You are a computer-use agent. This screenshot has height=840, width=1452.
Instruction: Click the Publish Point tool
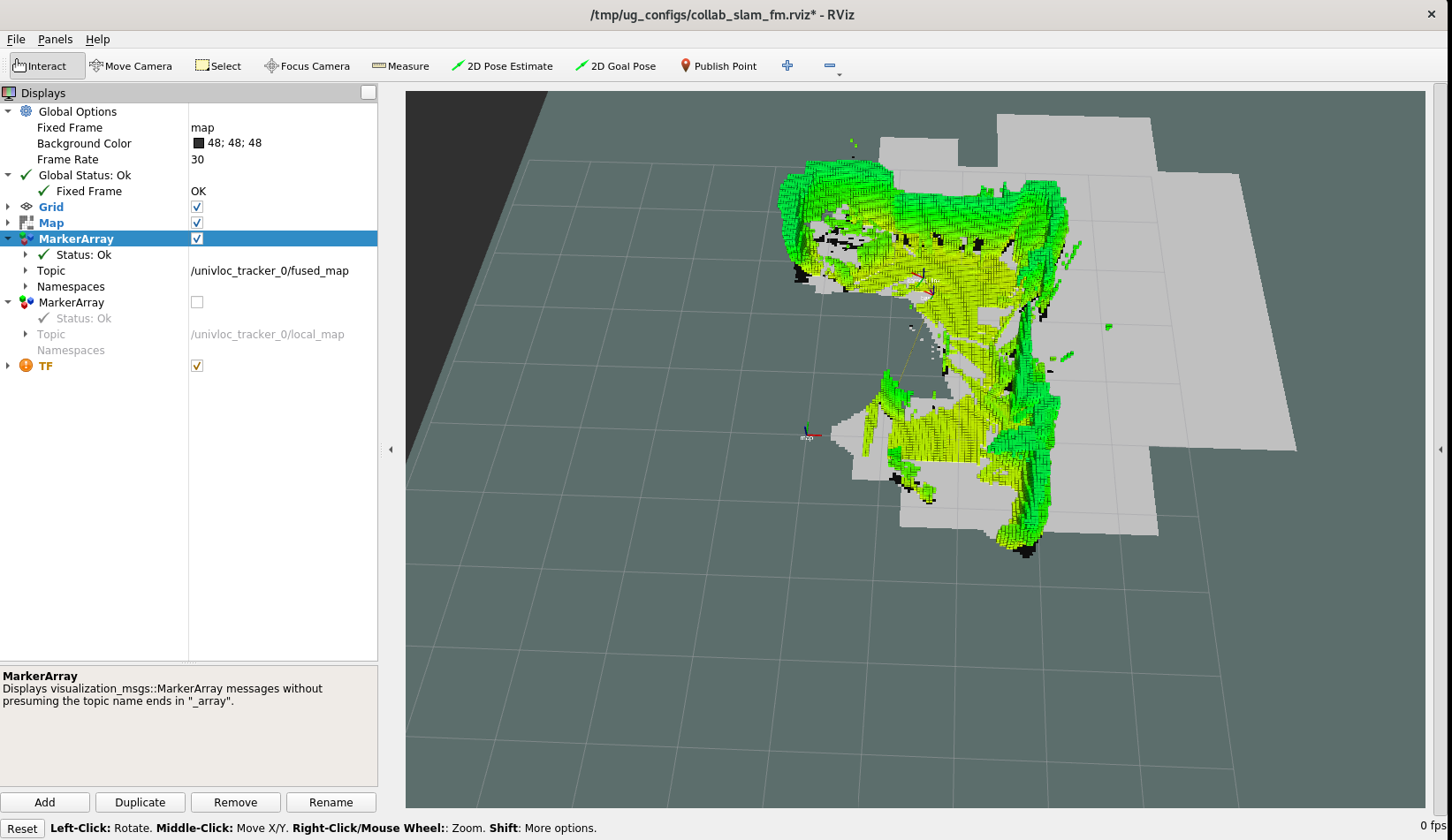(718, 66)
